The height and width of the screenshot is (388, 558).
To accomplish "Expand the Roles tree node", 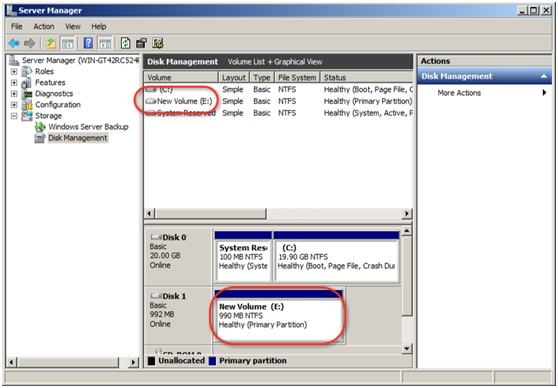I will [x=14, y=72].
